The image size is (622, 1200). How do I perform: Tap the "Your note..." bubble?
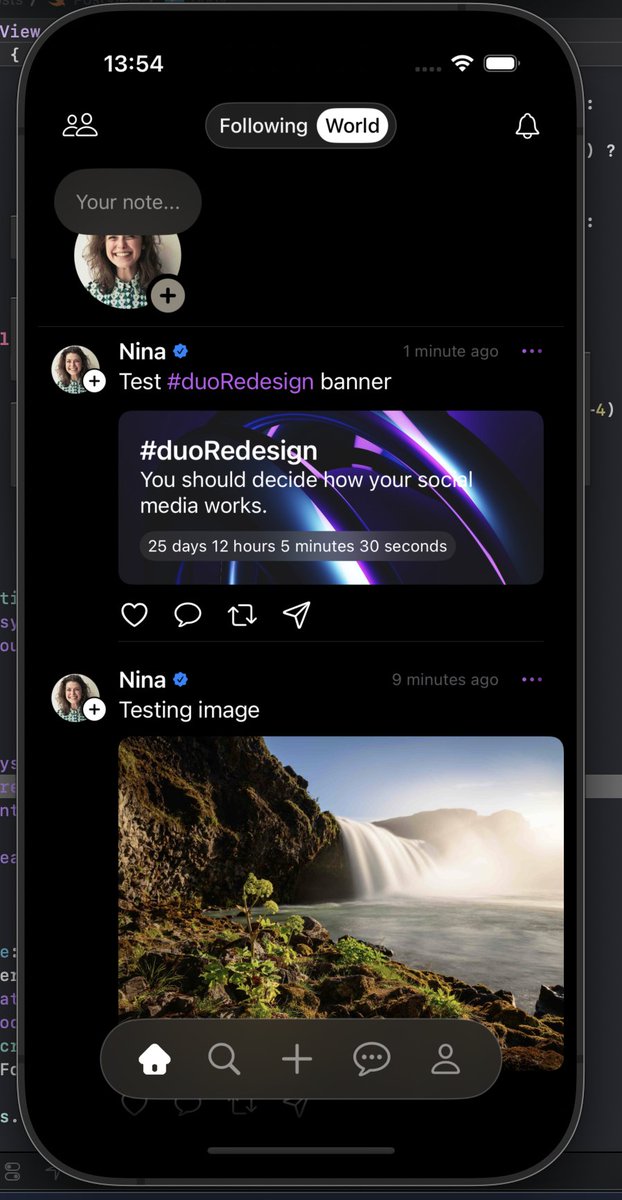click(x=128, y=202)
